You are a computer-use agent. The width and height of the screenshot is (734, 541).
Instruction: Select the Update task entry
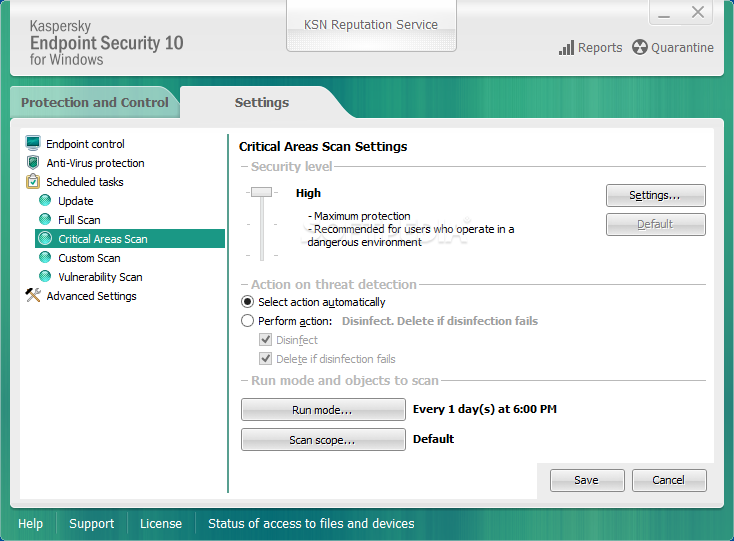pos(76,201)
